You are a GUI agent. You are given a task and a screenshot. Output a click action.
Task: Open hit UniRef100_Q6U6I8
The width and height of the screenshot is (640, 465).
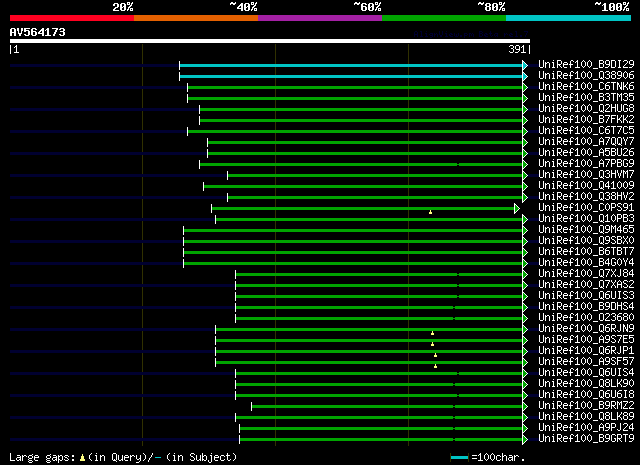tap(586, 395)
